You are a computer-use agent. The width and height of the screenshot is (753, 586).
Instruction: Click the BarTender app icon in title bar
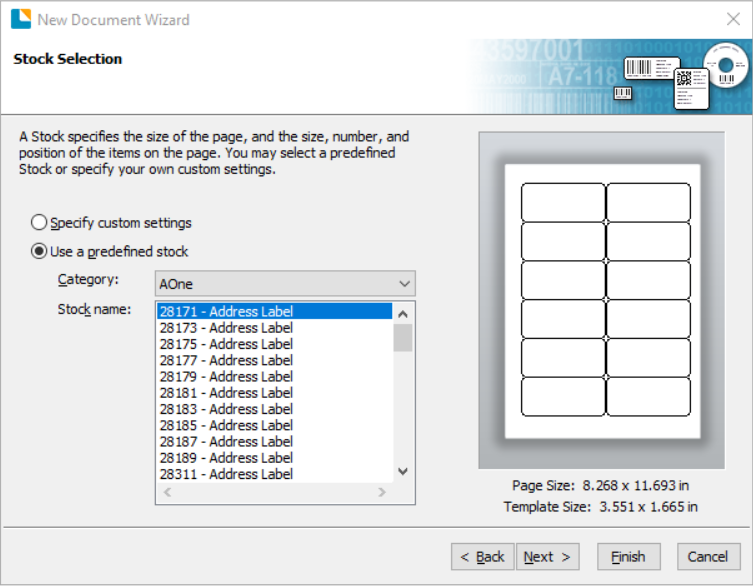click(21, 19)
